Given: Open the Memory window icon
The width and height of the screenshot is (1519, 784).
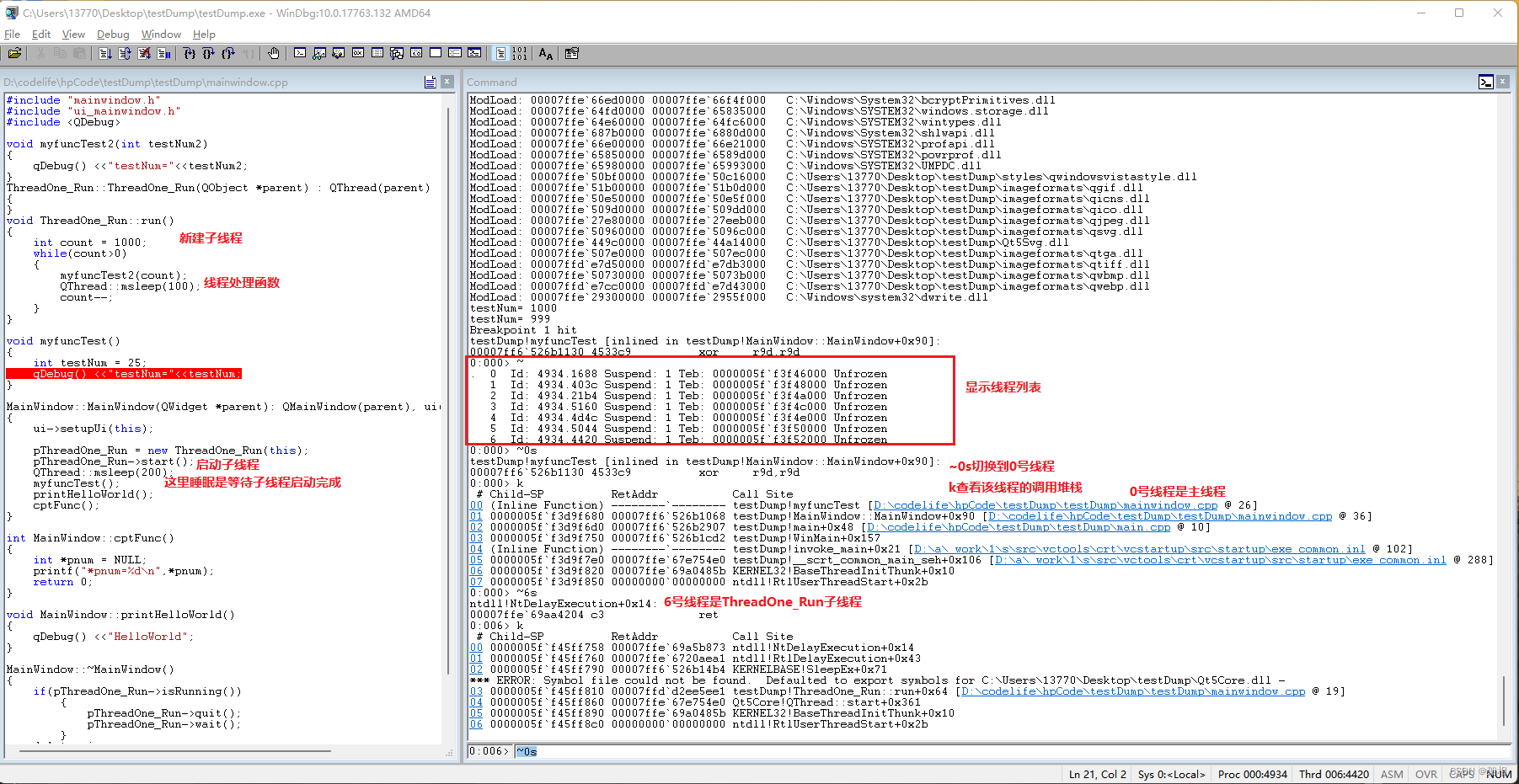Looking at the screenshot, I should click(x=377, y=53).
